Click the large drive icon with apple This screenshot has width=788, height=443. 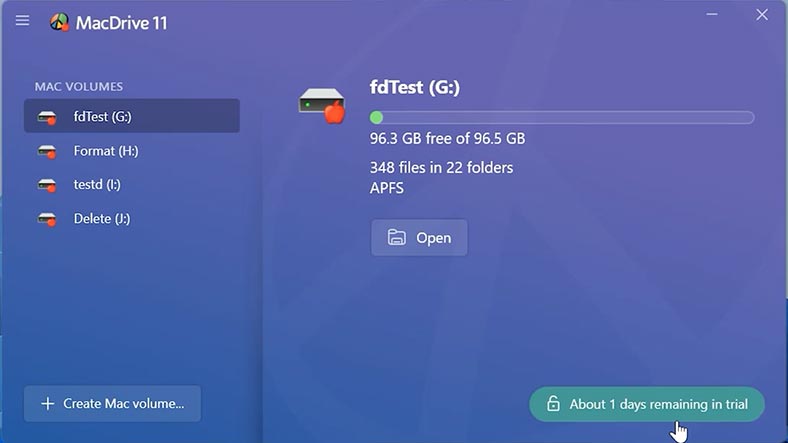(322, 105)
